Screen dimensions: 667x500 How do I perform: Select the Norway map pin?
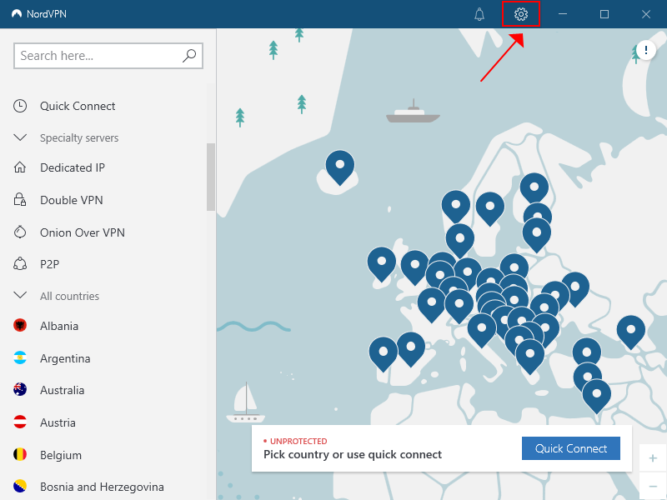click(456, 207)
